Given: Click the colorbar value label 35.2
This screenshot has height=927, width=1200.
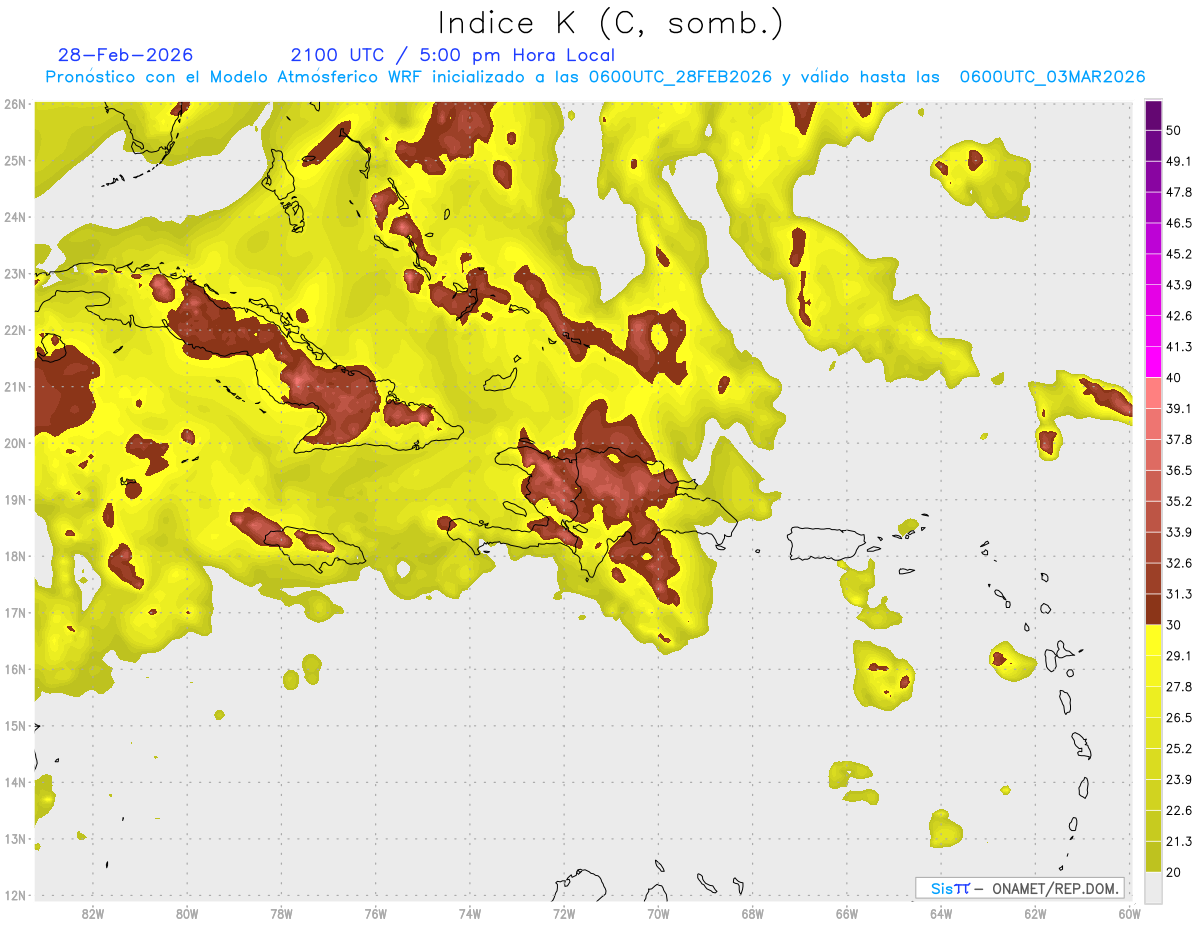Looking at the screenshot, I should tap(1178, 501).
